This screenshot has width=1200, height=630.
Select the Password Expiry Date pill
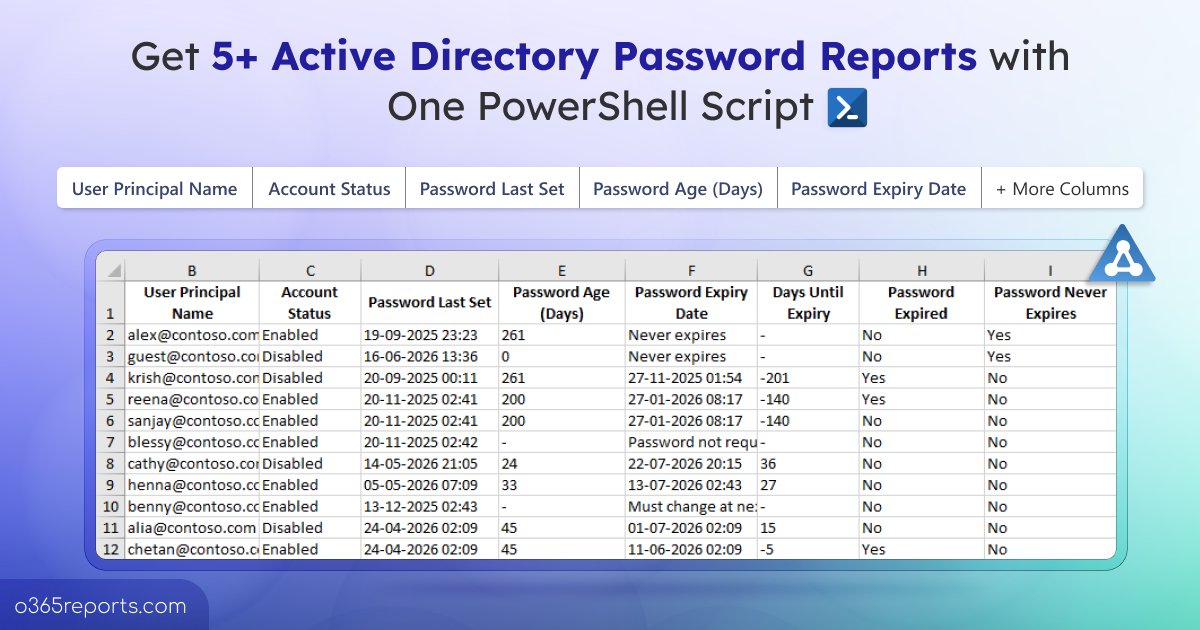pyautogui.click(x=879, y=188)
